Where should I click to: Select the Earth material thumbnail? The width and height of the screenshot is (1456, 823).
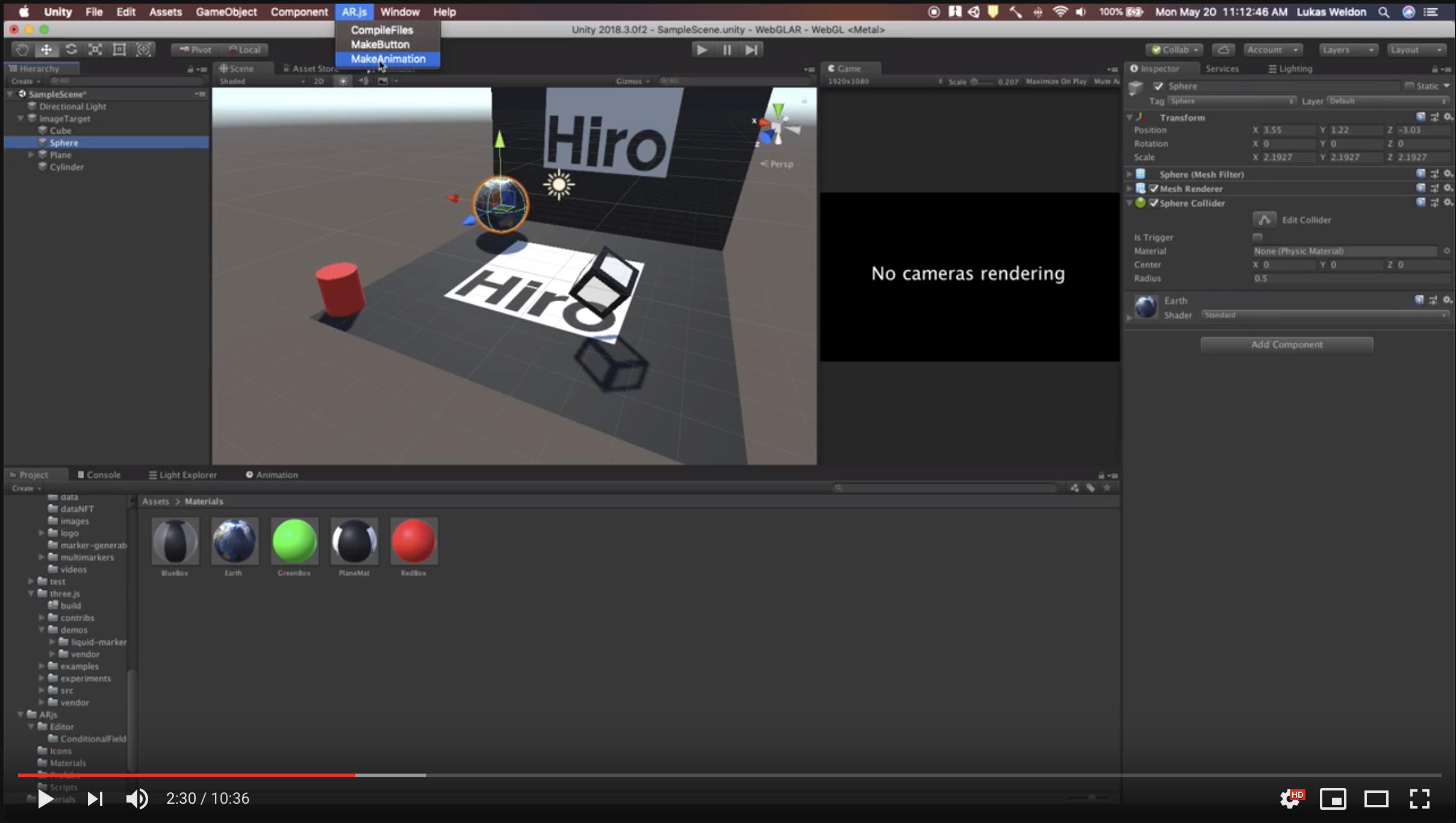234,541
